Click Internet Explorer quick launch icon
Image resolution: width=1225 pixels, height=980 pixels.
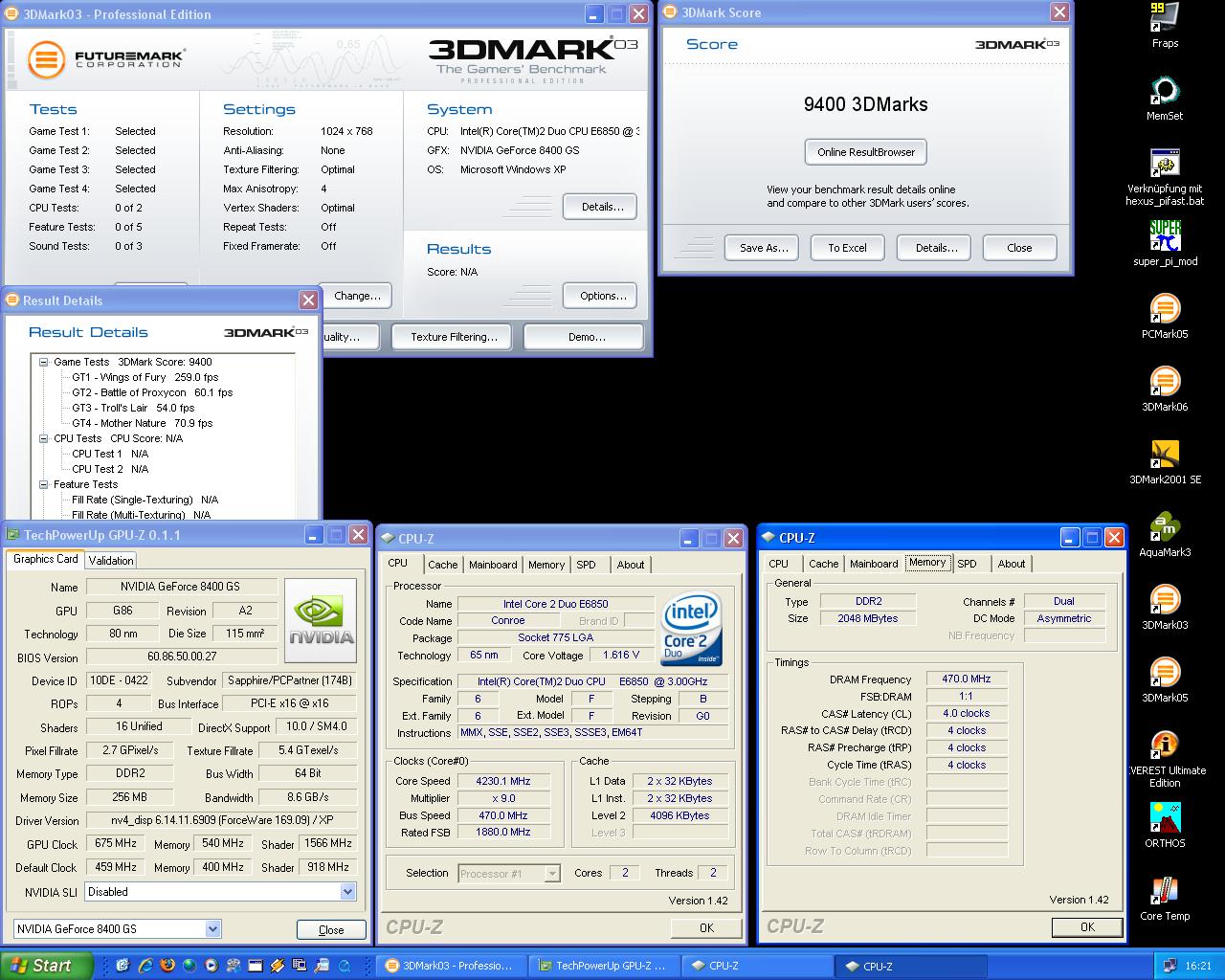[x=145, y=966]
